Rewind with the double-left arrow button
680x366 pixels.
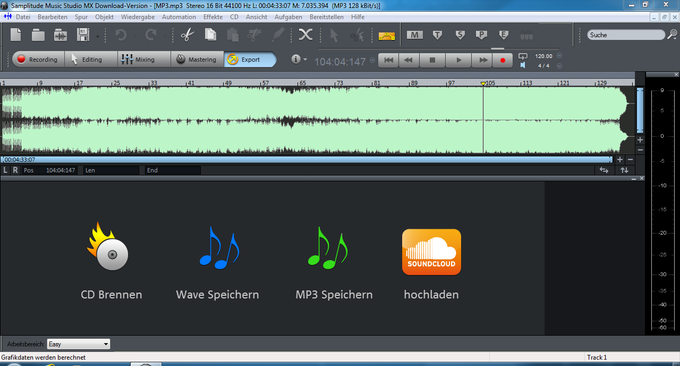click(409, 60)
